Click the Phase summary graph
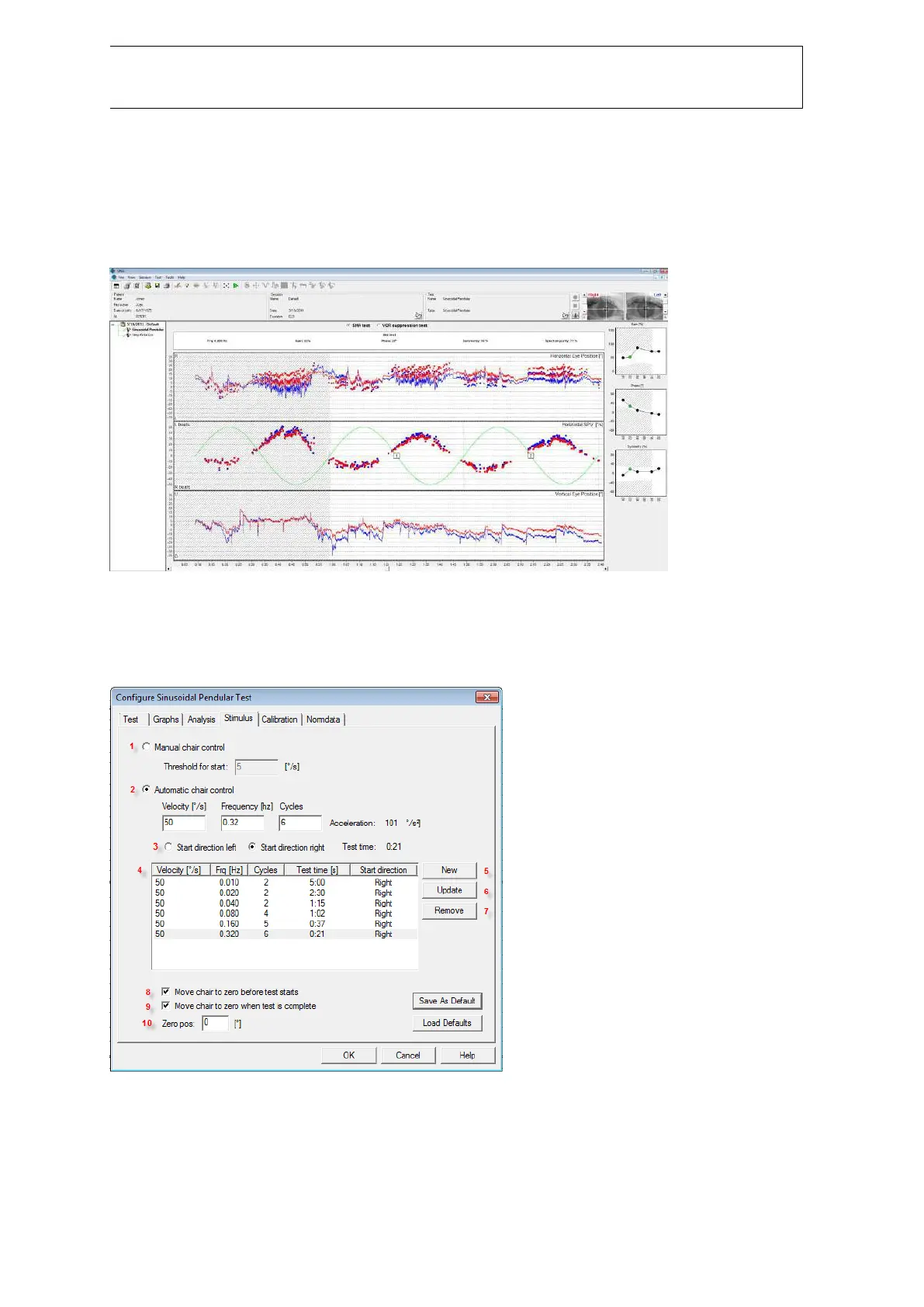The width and height of the screenshot is (924, 1307). pos(640,412)
